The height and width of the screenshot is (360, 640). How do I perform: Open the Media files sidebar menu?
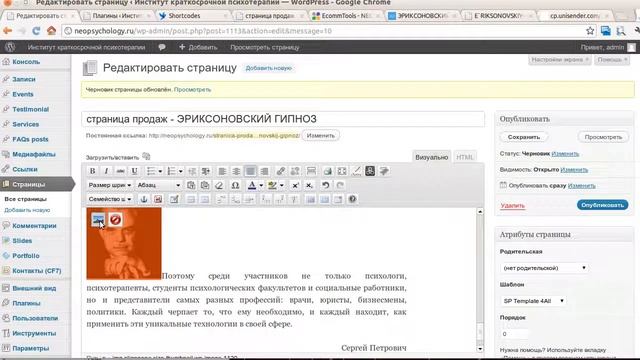click(x=34, y=154)
